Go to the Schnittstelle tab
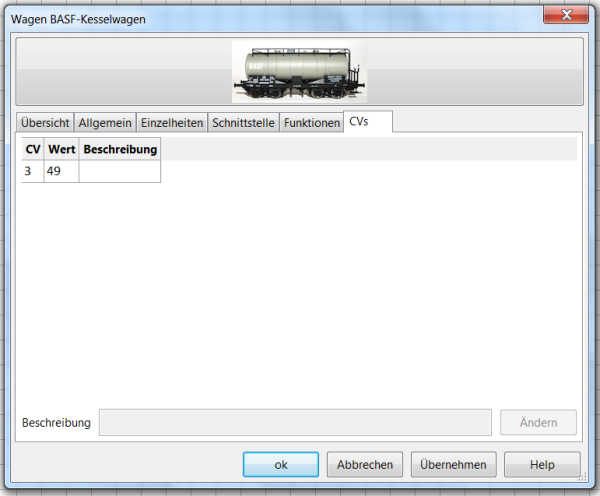The image size is (600, 496). [x=243, y=122]
